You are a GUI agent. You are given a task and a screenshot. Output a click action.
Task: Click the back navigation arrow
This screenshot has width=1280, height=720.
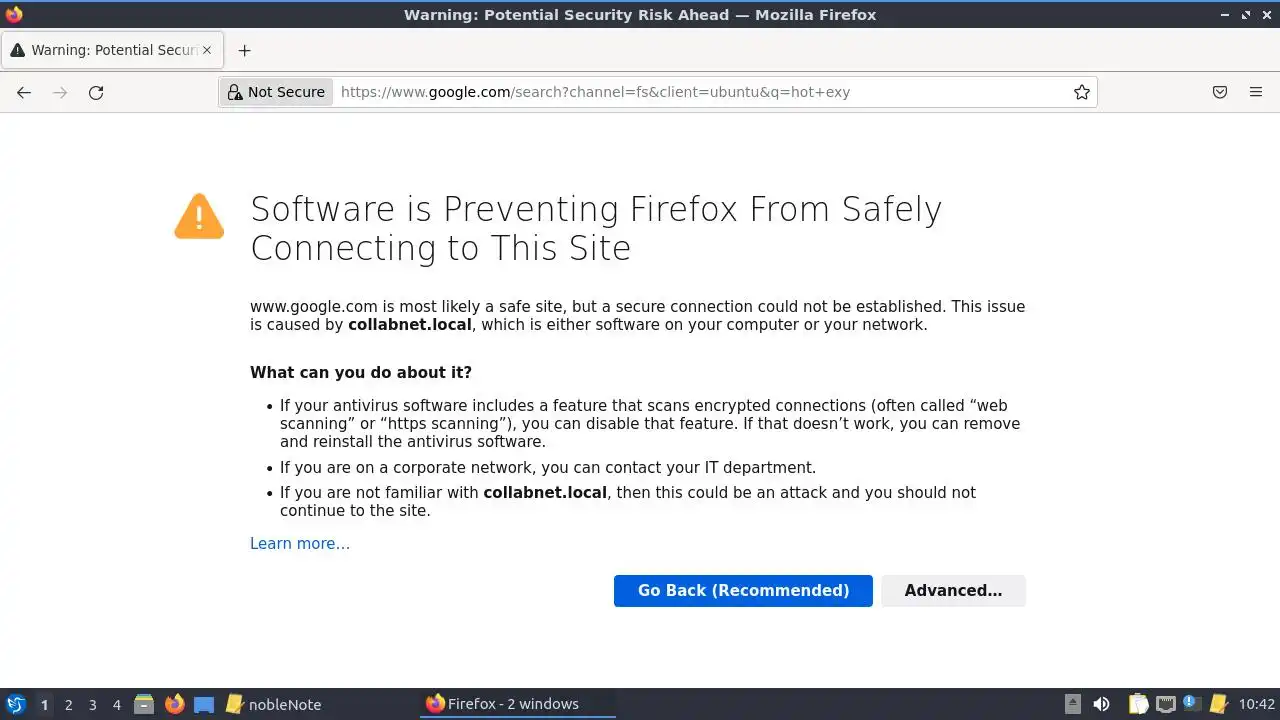(24, 92)
